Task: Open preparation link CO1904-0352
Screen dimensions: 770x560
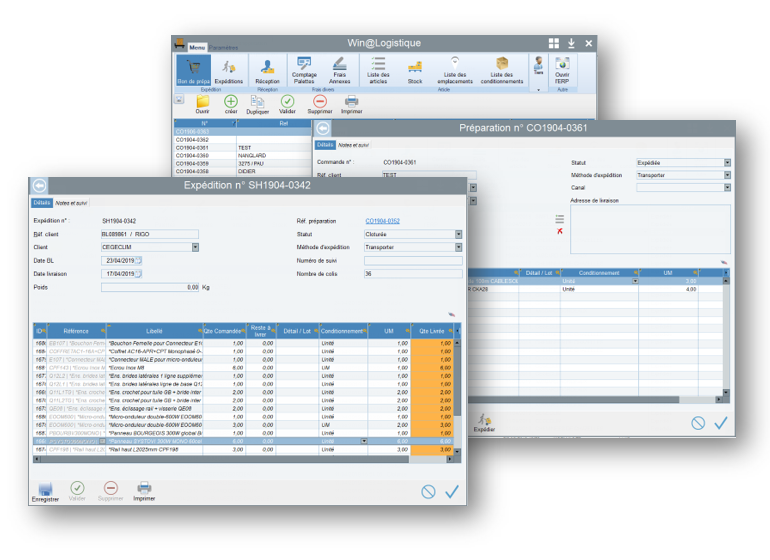Action: (382, 221)
